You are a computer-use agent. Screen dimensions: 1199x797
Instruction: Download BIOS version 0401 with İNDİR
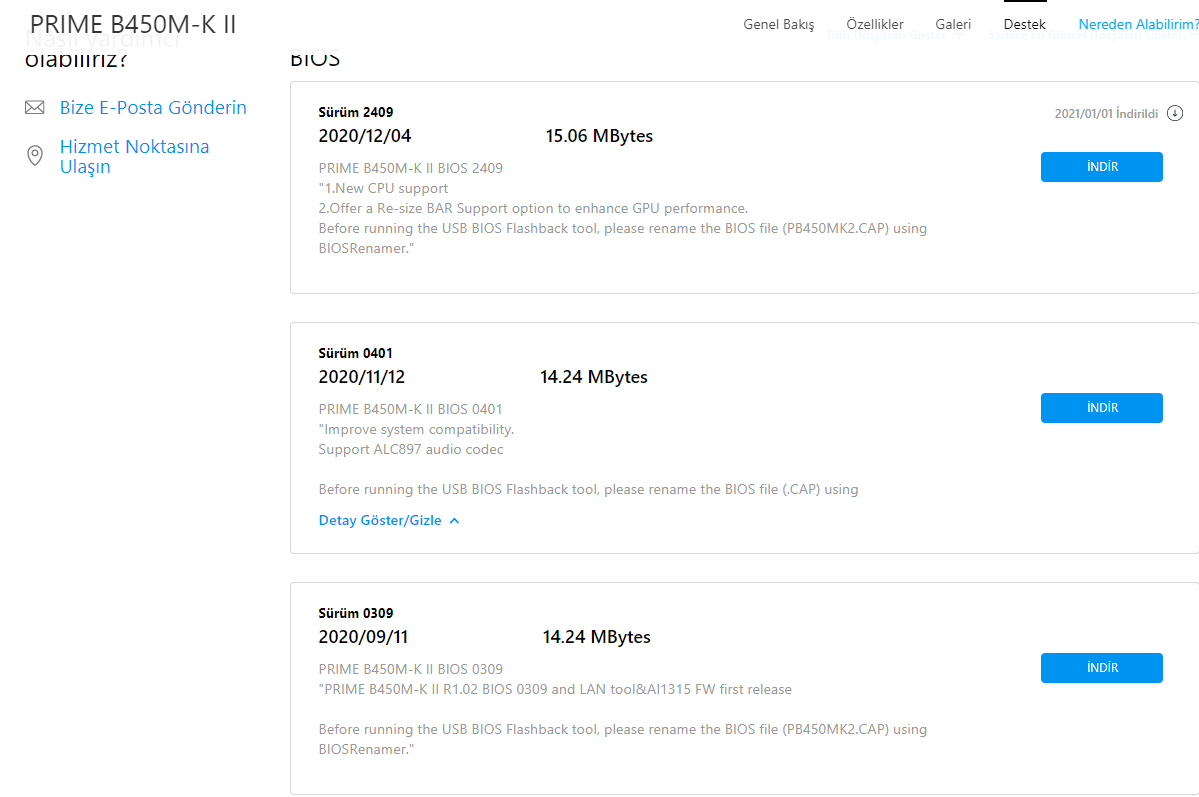click(x=1101, y=408)
